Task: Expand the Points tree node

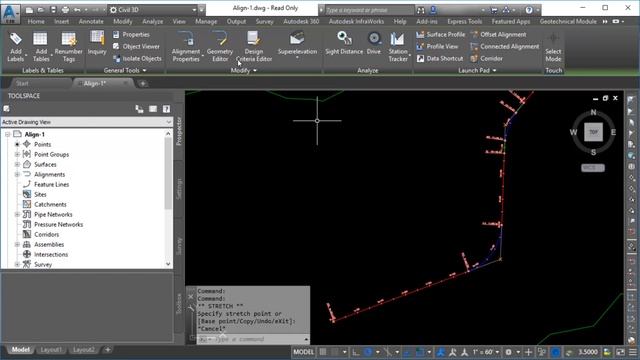Action: [17, 144]
